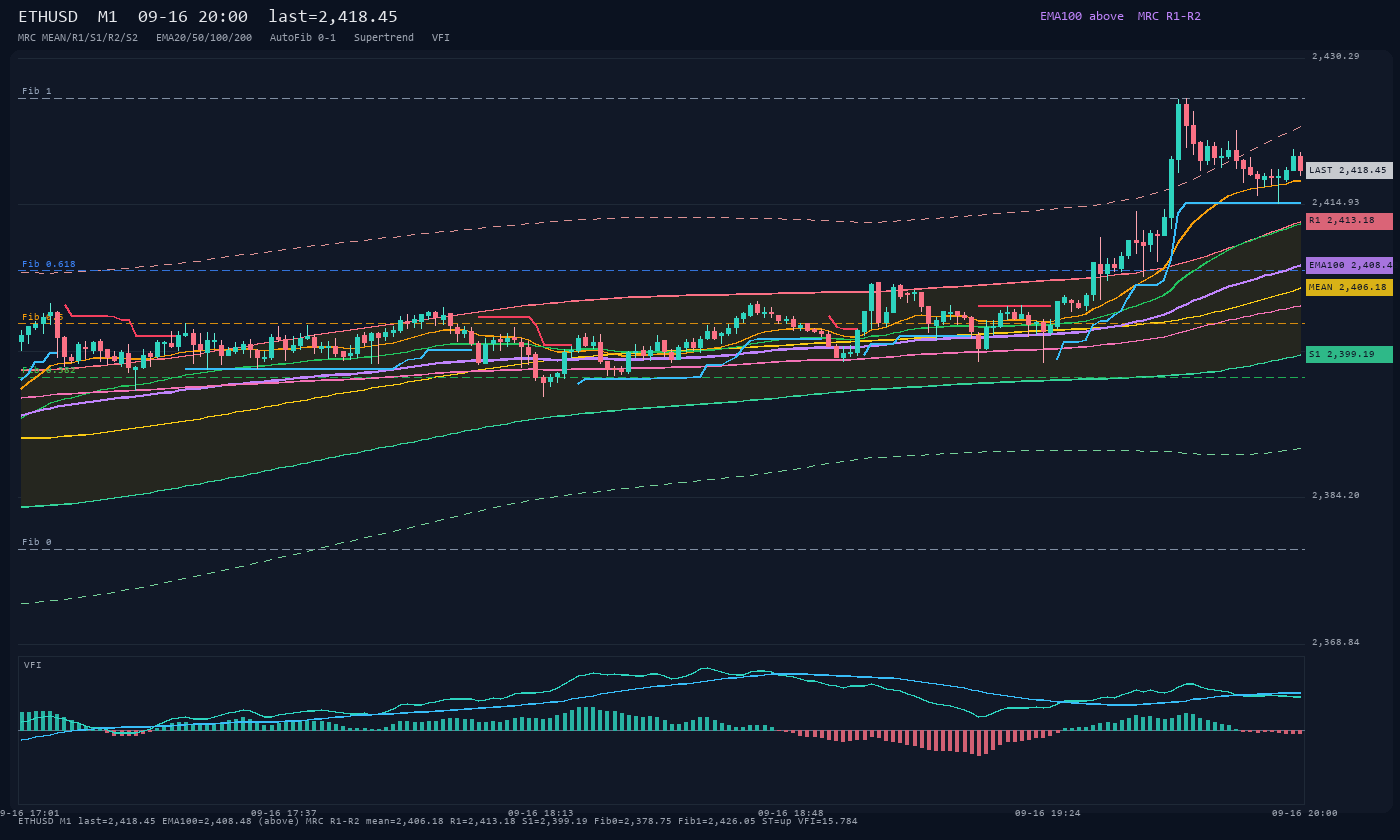Click the VFI entry in the top legend row

point(441,37)
